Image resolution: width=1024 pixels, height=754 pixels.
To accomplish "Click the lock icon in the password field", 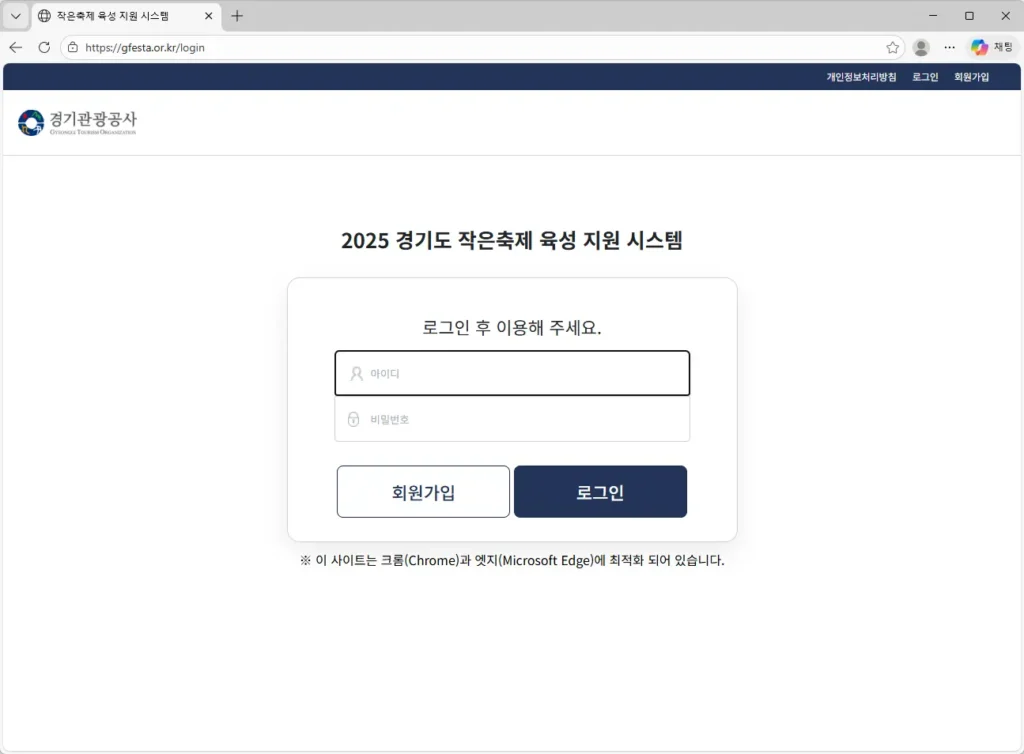I will click(353, 419).
